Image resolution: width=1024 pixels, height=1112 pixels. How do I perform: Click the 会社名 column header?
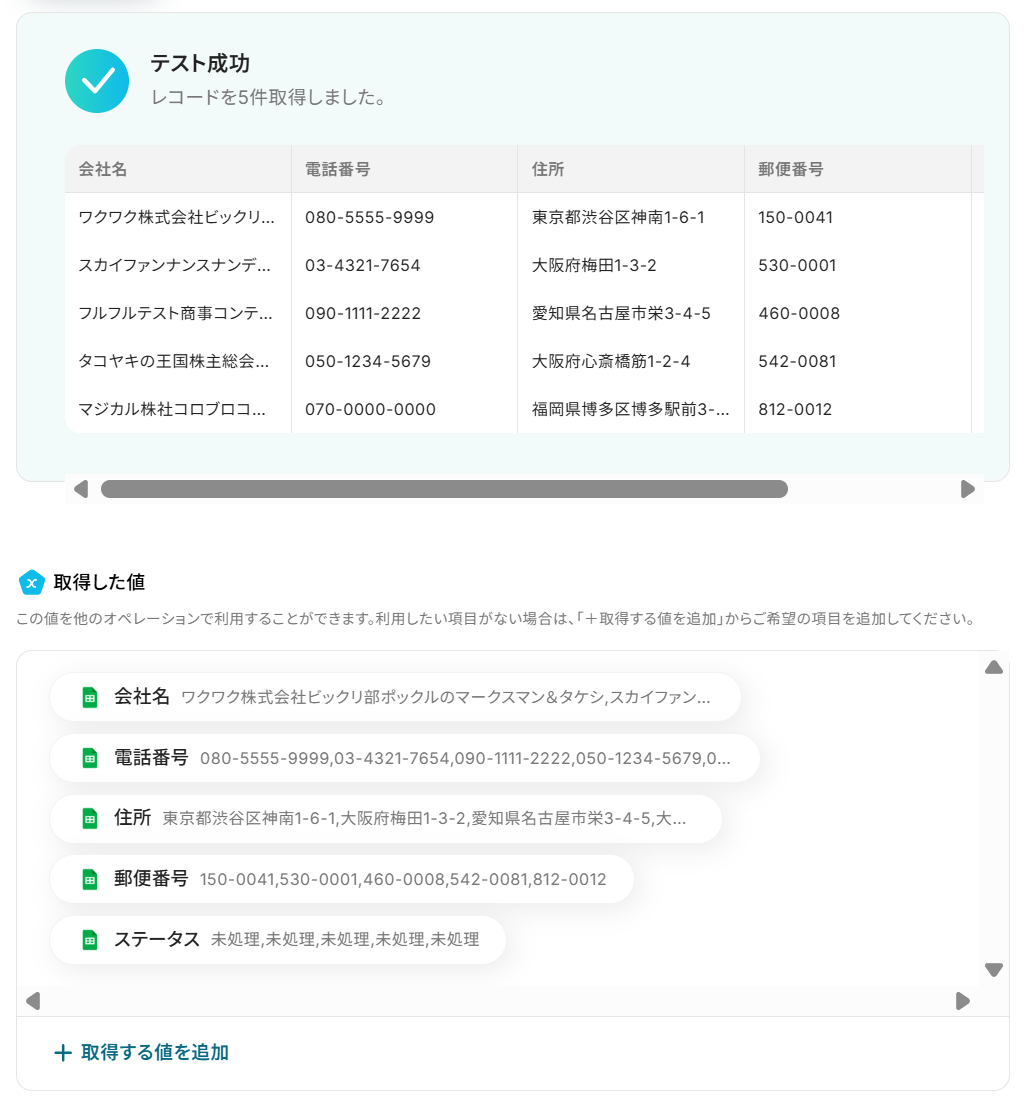[178, 169]
